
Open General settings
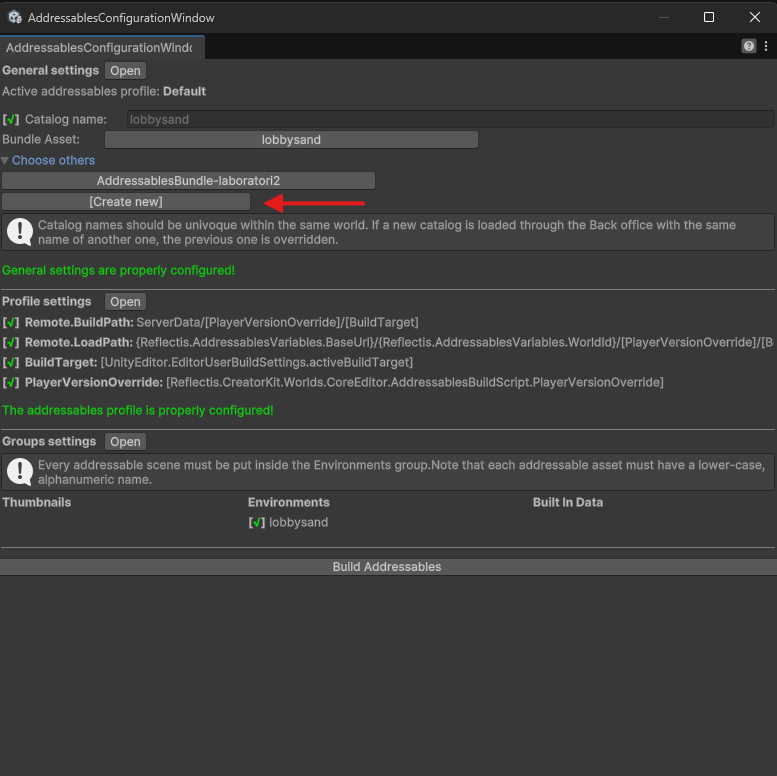point(125,71)
